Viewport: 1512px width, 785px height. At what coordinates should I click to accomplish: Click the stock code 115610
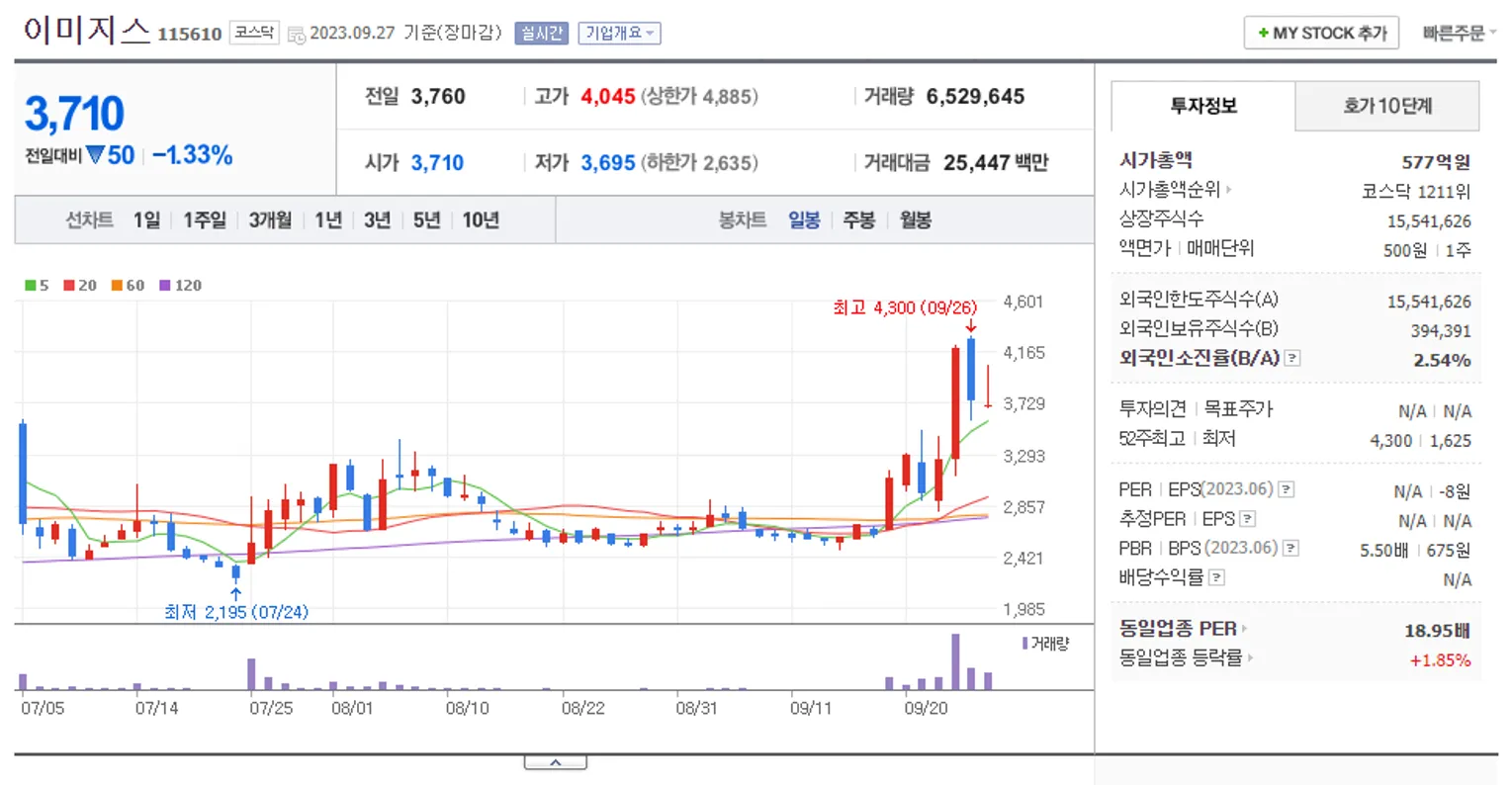[190, 34]
